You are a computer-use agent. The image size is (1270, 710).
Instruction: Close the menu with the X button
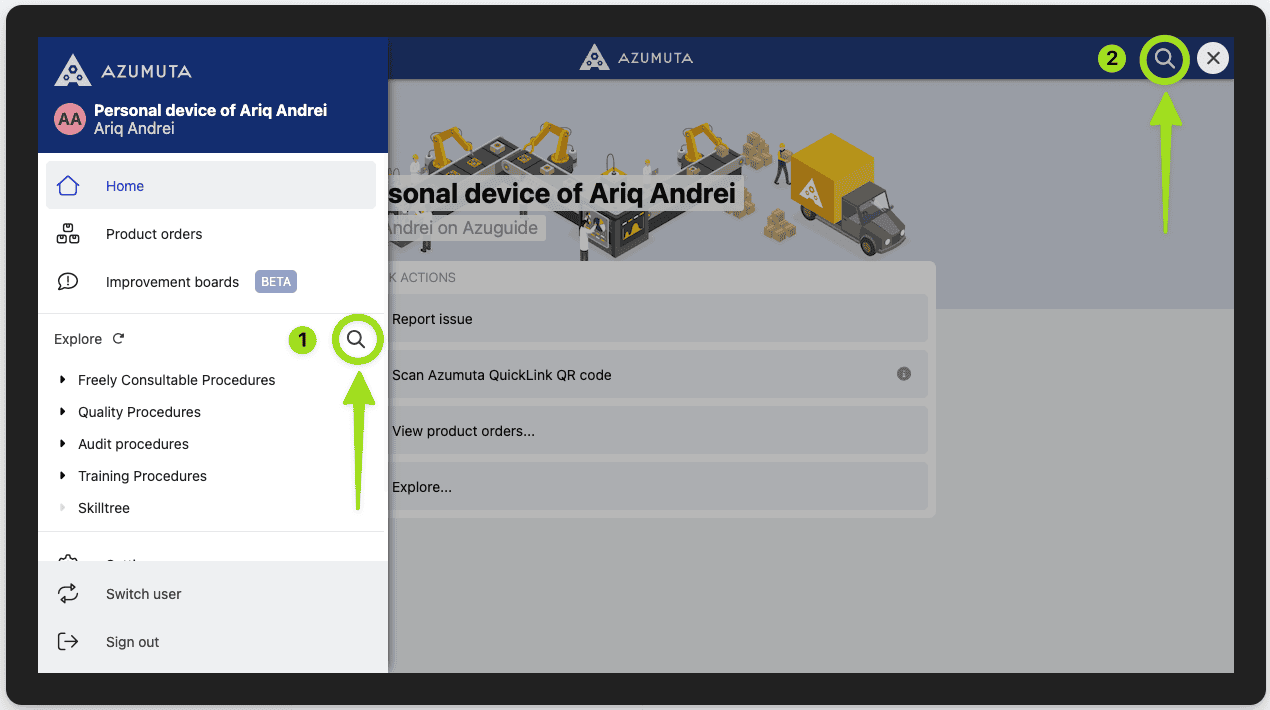point(1213,58)
